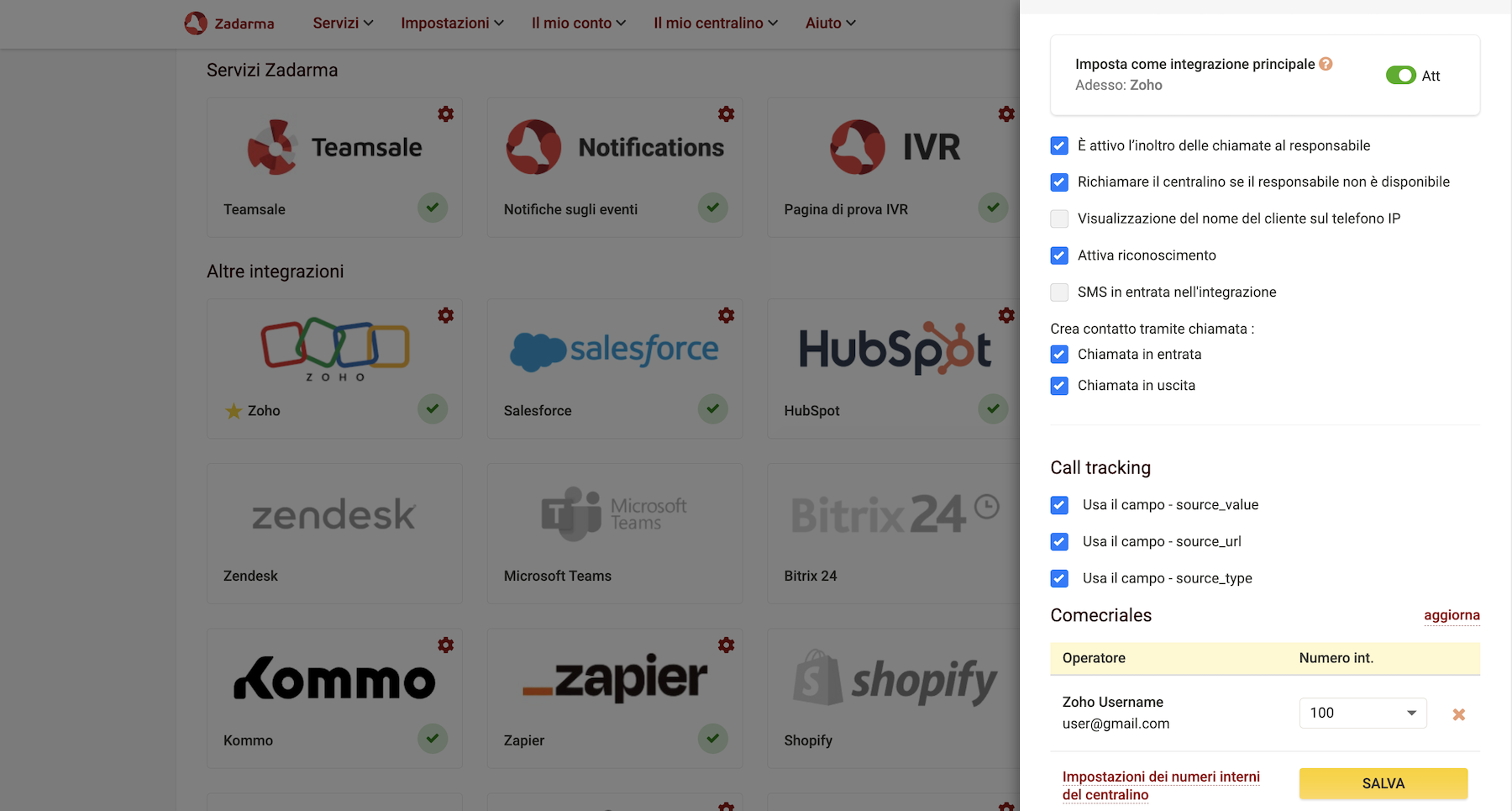Open the Notifications card's gear settings icon
Viewport: 1512px width, 811px height.
click(727, 113)
